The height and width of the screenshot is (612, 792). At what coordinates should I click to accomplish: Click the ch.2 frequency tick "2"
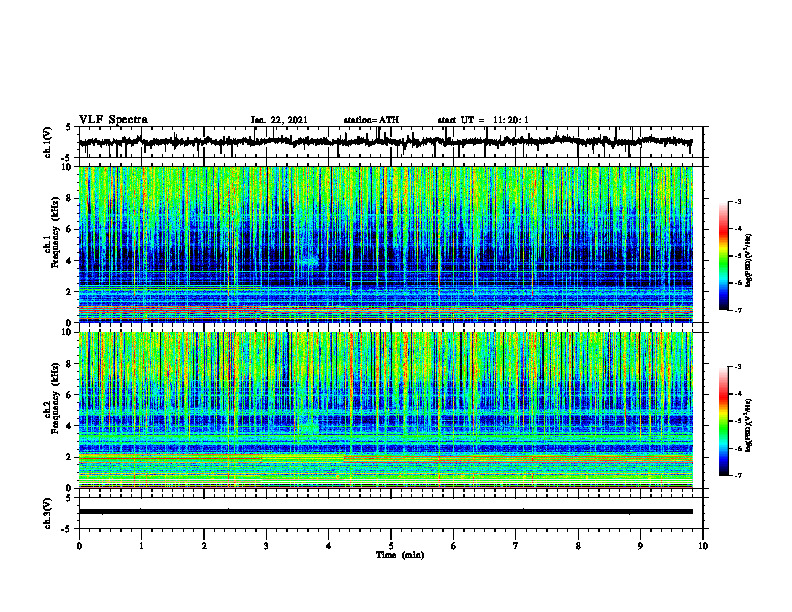70,457
